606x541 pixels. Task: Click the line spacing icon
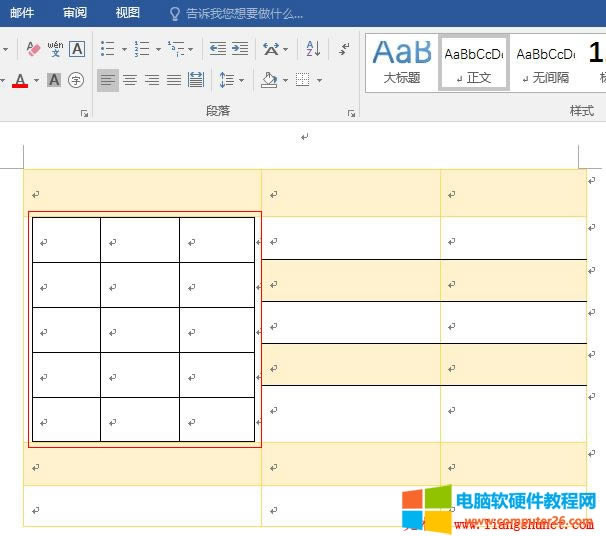pyautogui.click(x=226, y=80)
